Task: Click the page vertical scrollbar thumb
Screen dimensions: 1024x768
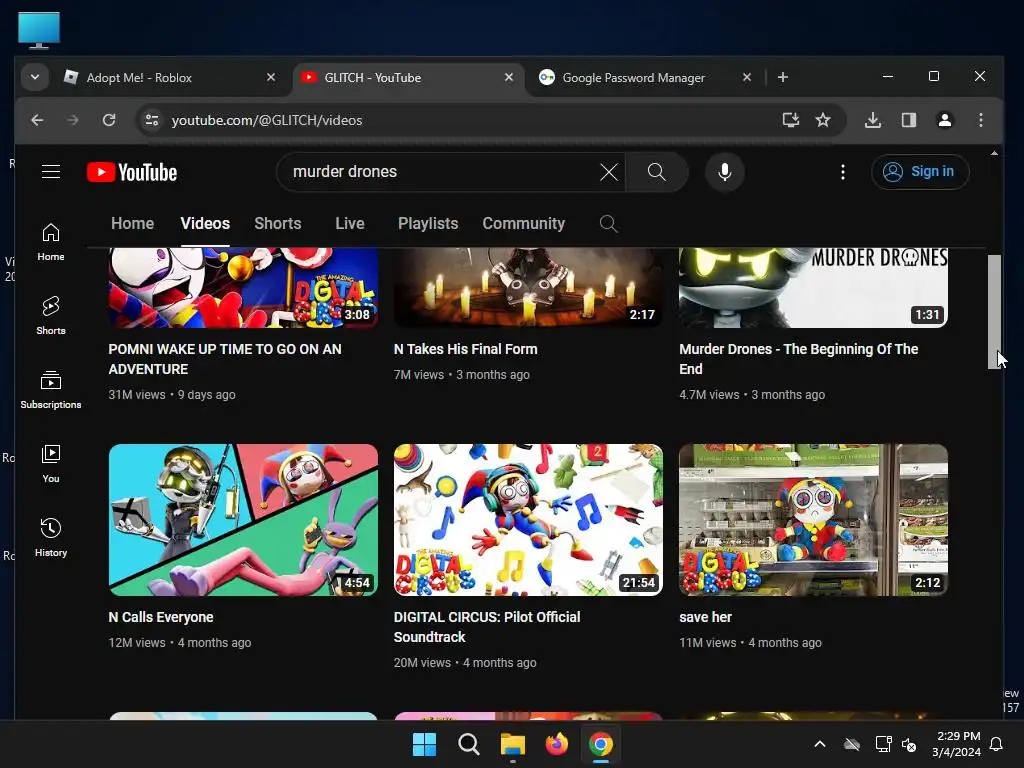Action: [x=994, y=312]
